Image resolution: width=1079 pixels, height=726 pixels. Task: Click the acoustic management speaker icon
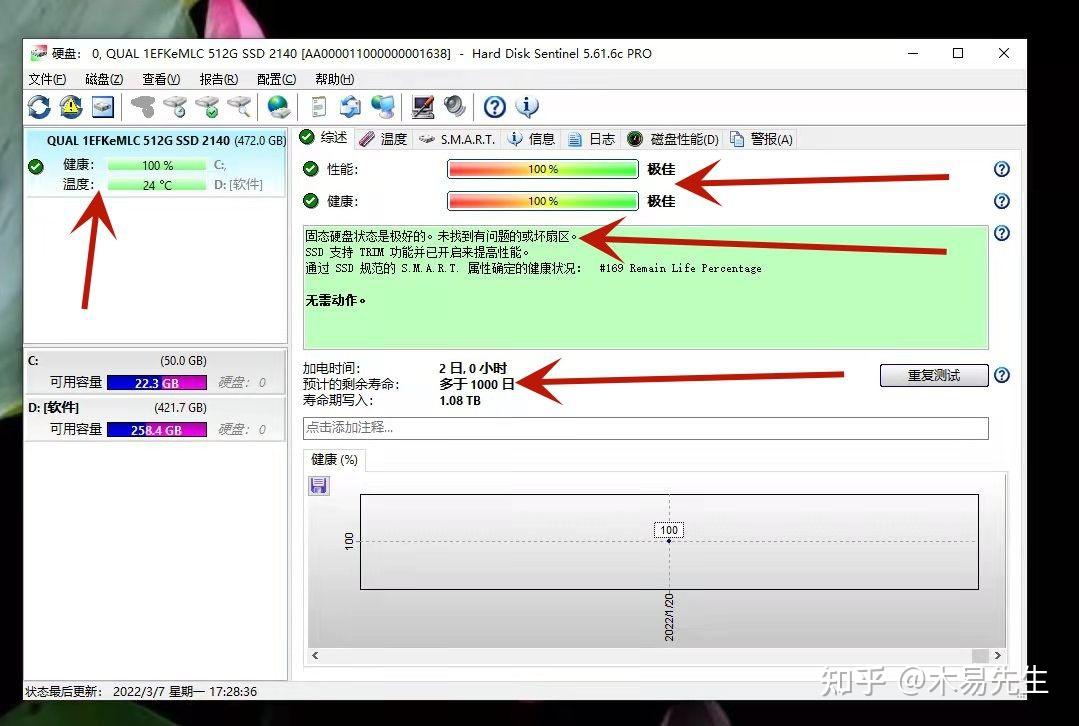point(455,107)
